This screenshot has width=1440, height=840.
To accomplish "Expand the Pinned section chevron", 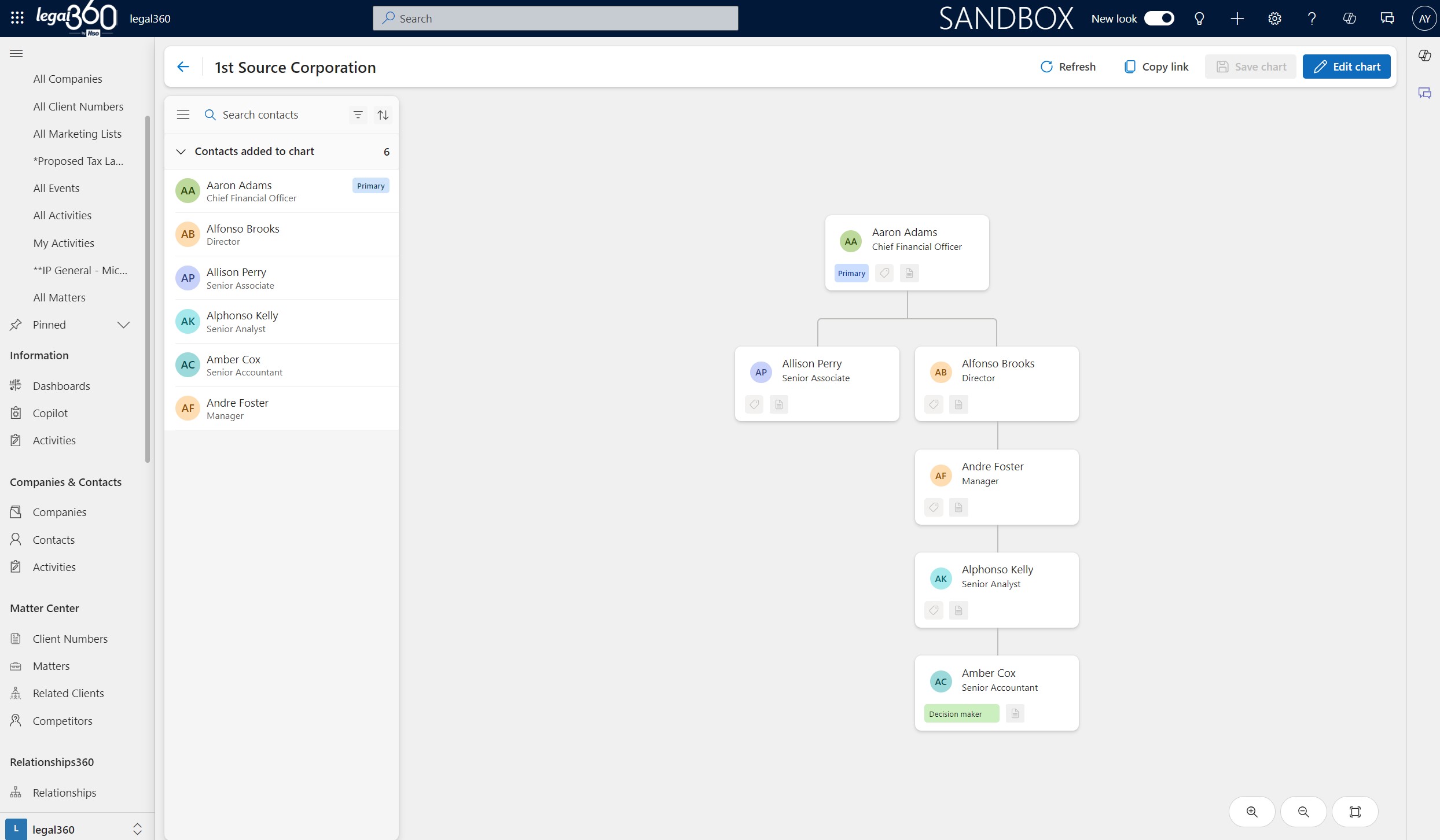I will pos(123,325).
